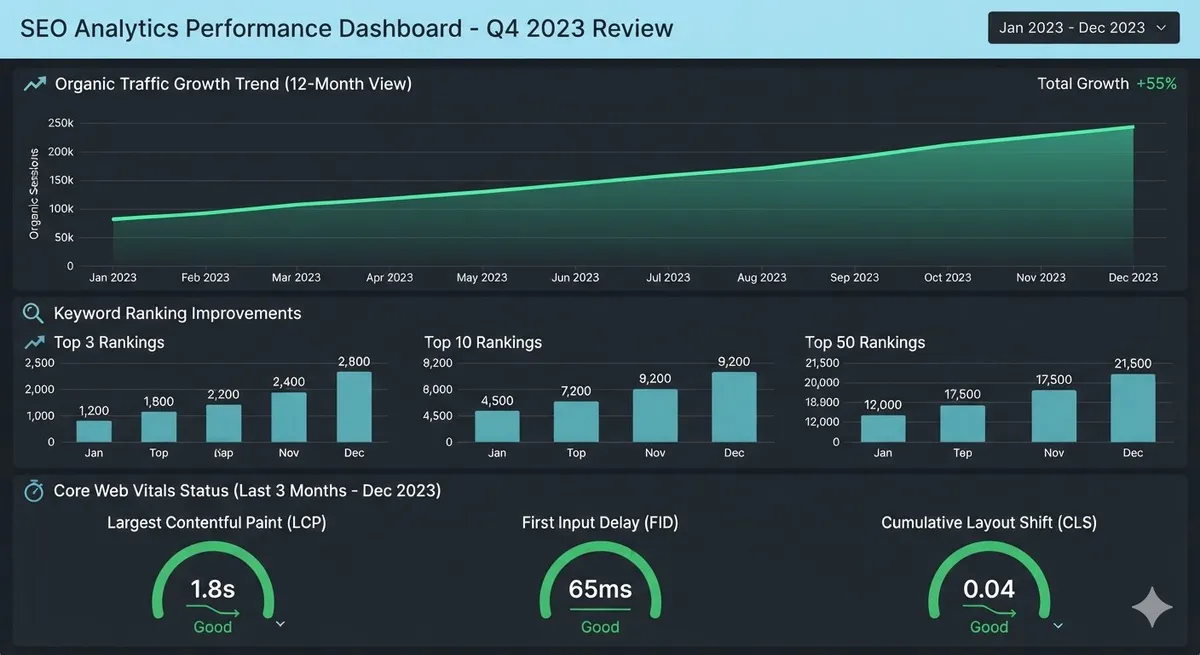
Task: Open the Jan 2023 - Dec 2023 date range dropdown
Action: (1084, 27)
